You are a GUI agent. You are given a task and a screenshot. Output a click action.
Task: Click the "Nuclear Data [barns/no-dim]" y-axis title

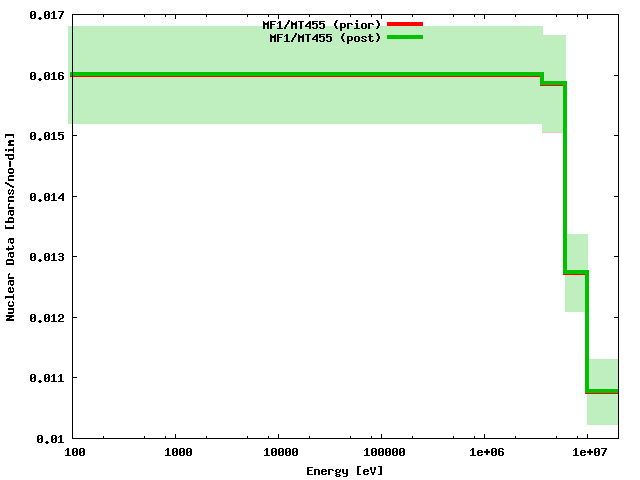(x=10, y=226)
